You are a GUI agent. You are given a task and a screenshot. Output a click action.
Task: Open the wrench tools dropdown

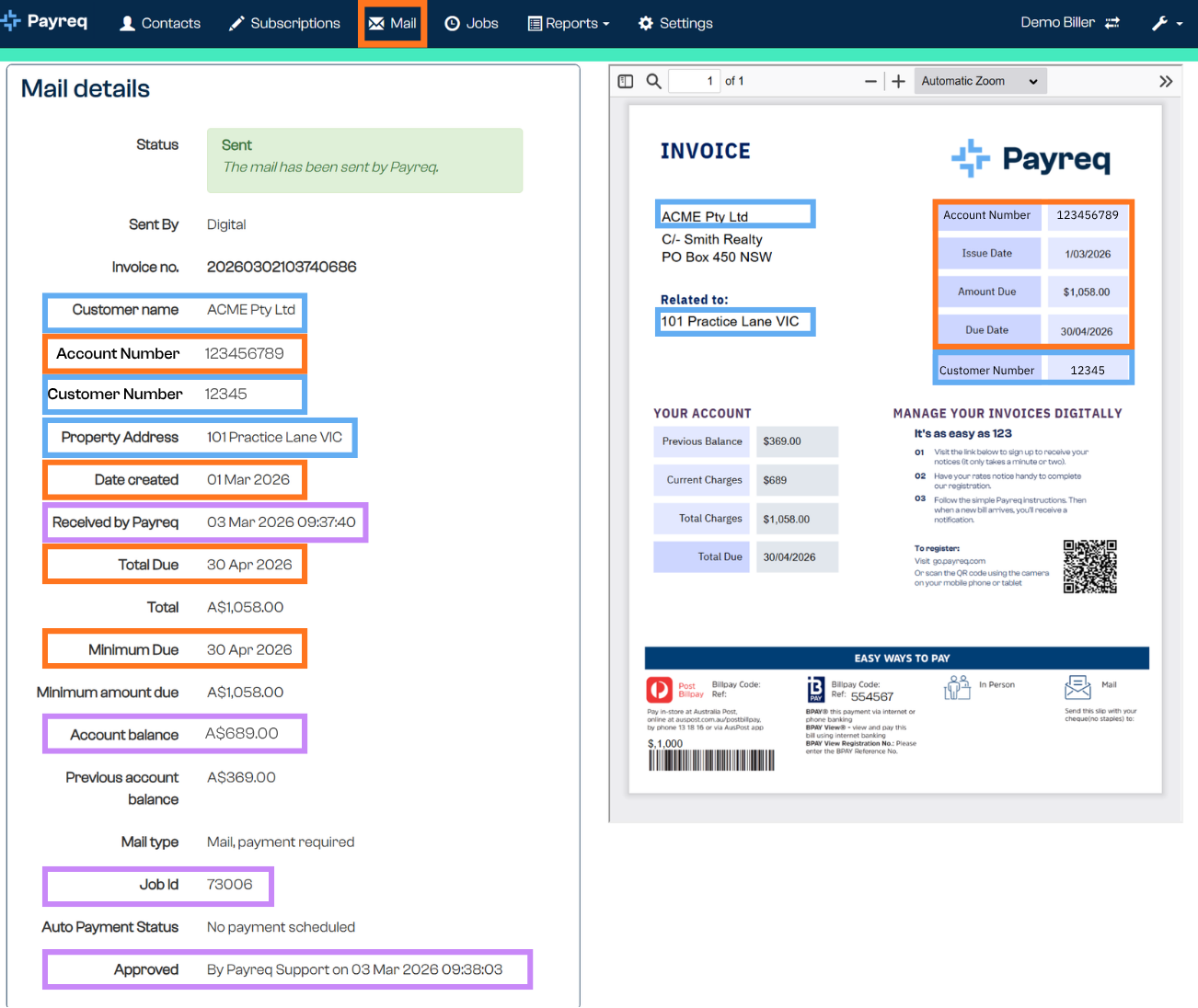[1167, 23]
